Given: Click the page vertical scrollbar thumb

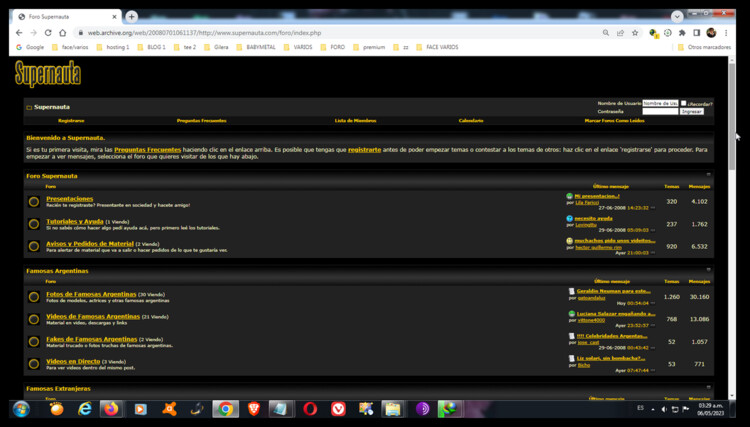Looking at the screenshot, I should tap(732, 116).
